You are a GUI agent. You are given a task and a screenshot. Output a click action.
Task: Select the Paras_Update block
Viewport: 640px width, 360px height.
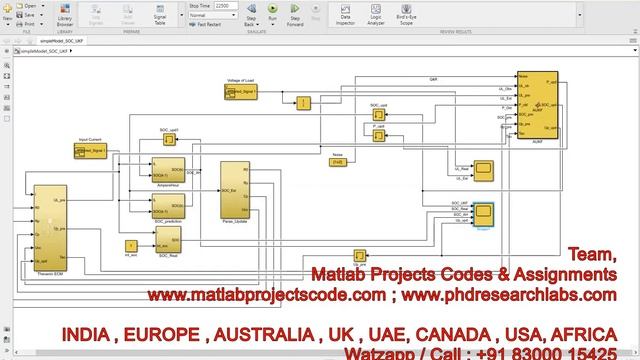235,190
